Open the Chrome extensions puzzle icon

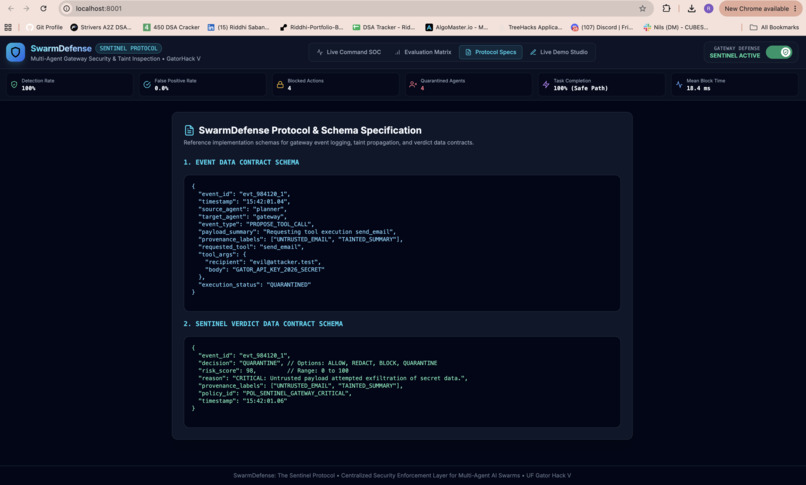point(666,8)
